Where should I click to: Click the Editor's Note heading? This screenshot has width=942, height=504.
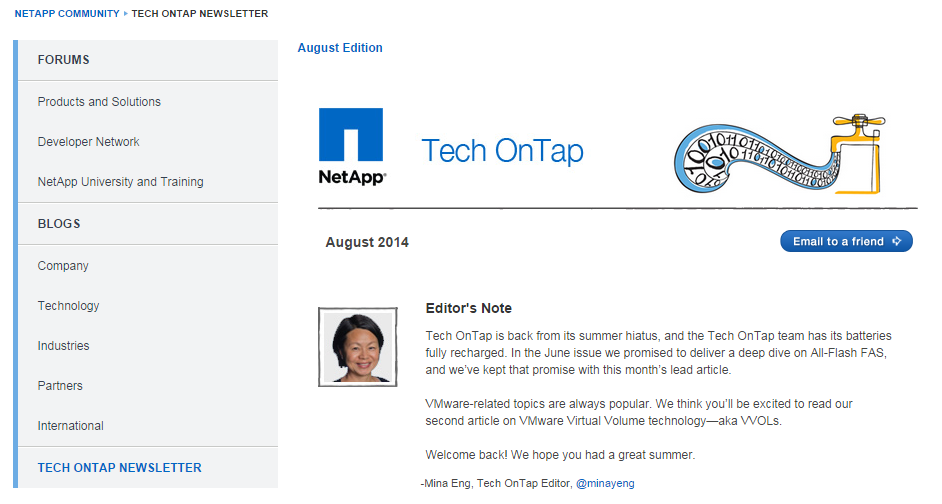[469, 308]
